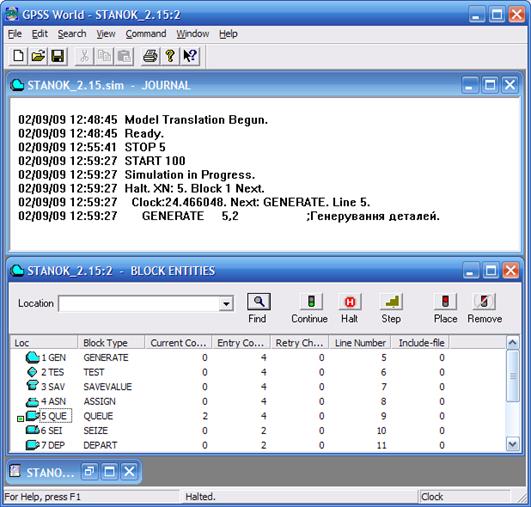Select the 4 ASN block icon
Screen dimensions: 531x507
click(x=33, y=402)
